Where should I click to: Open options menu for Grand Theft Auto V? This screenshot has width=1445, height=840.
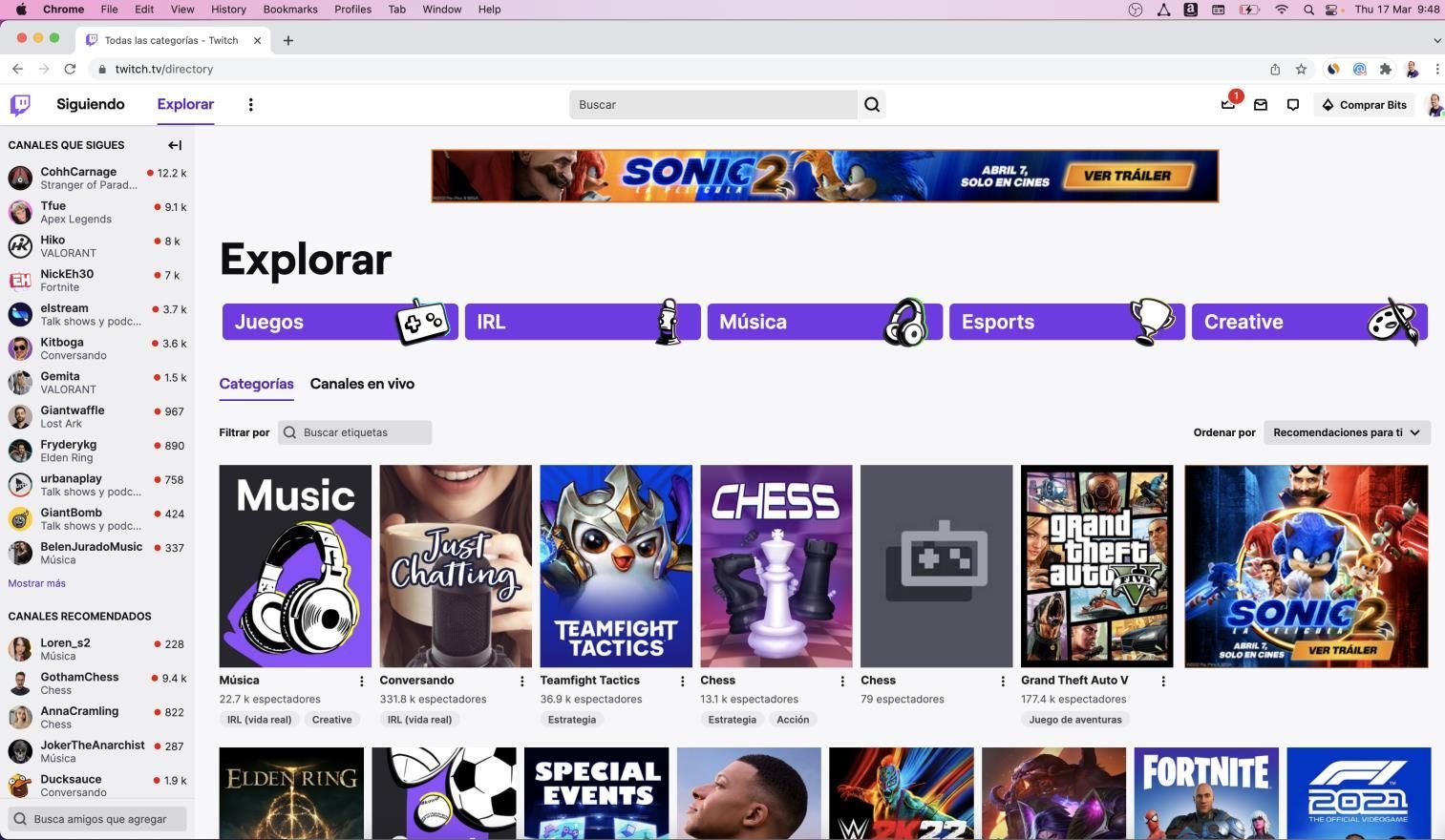pyautogui.click(x=1163, y=681)
